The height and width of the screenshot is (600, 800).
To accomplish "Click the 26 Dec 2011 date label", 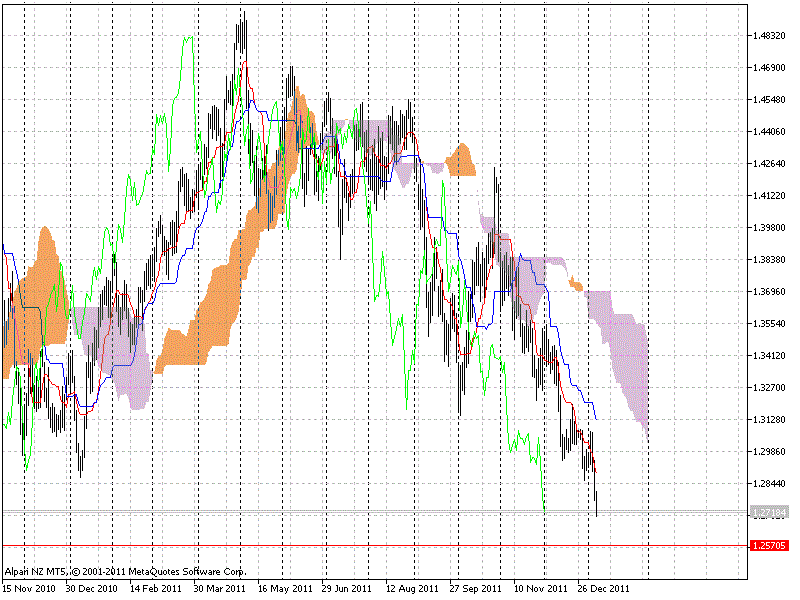I will (x=603, y=589).
